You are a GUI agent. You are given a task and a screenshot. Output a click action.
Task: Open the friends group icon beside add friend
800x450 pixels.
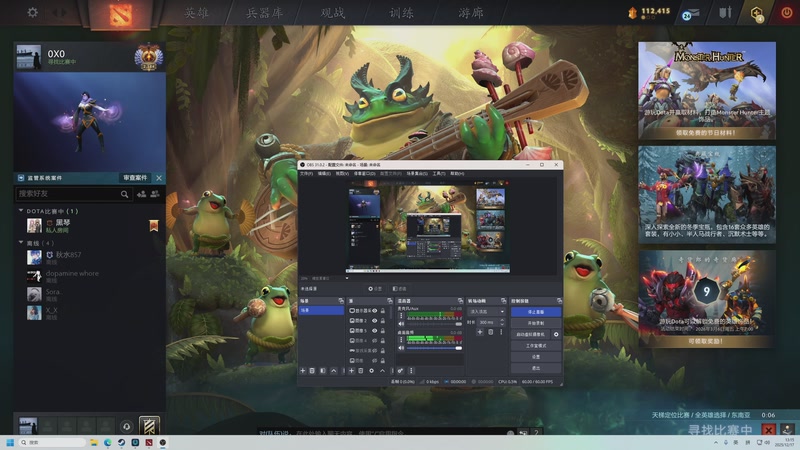(155, 194)
